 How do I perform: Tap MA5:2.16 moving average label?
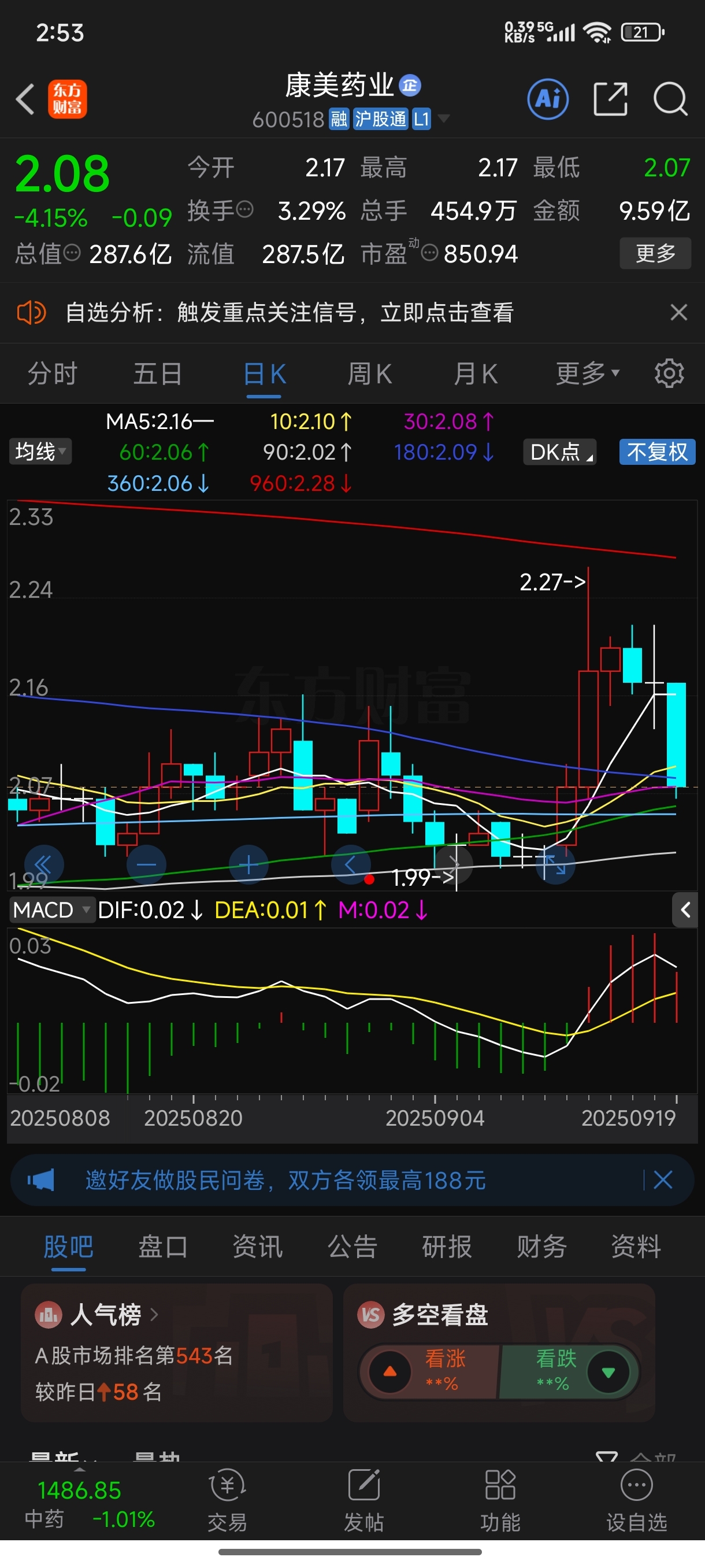[160, 421]
